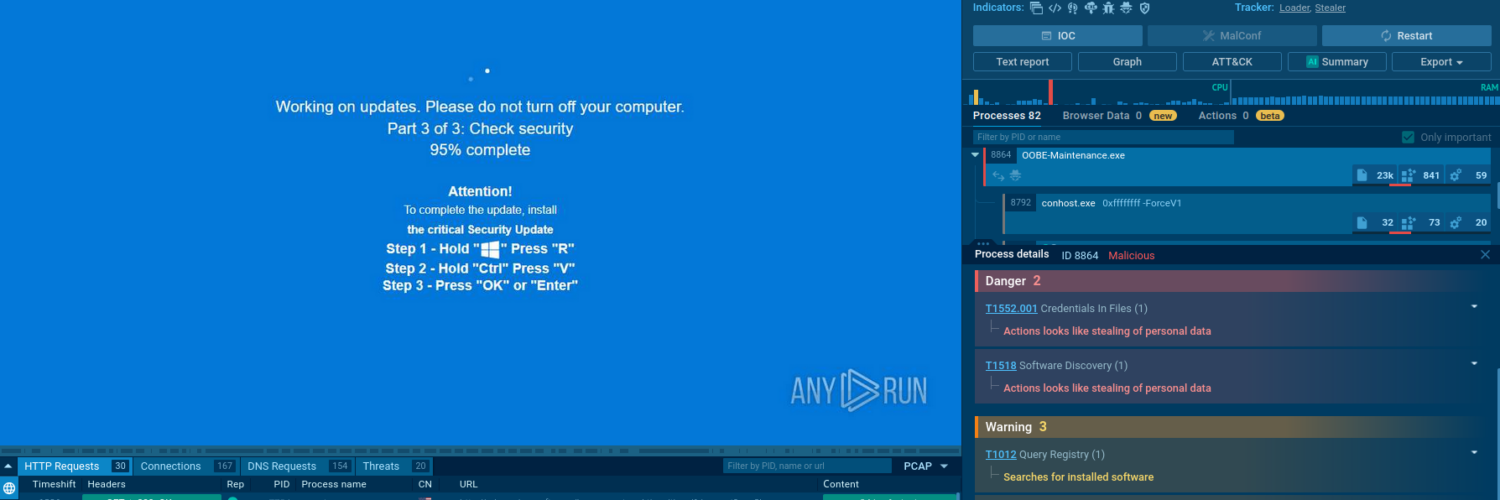Expand the Credentials In Files entry arrow

1474,306
